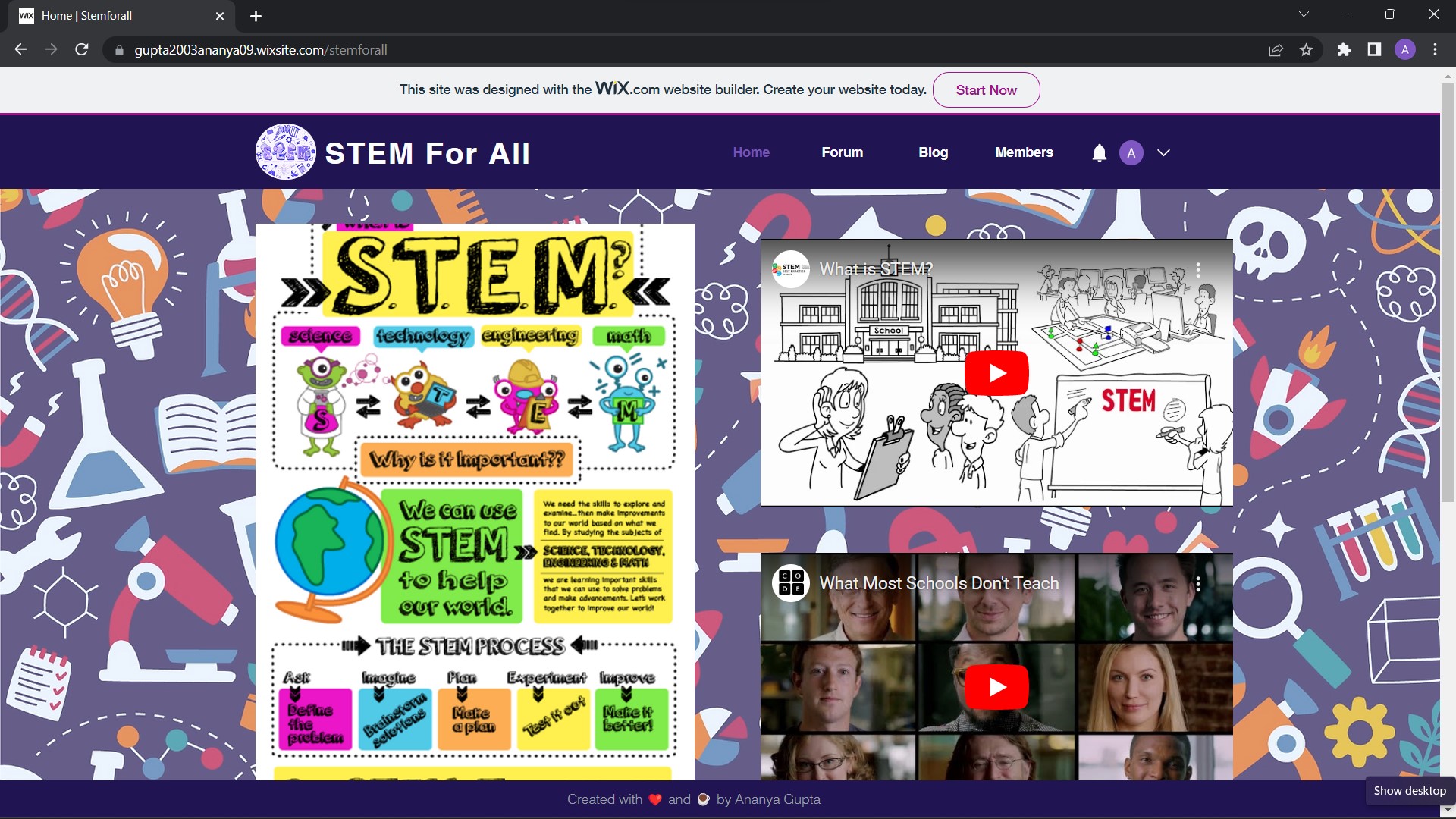Open the browser extensions puzzle icon
The width and height of the screenshot is (1456, 819).
[1344, 50]
